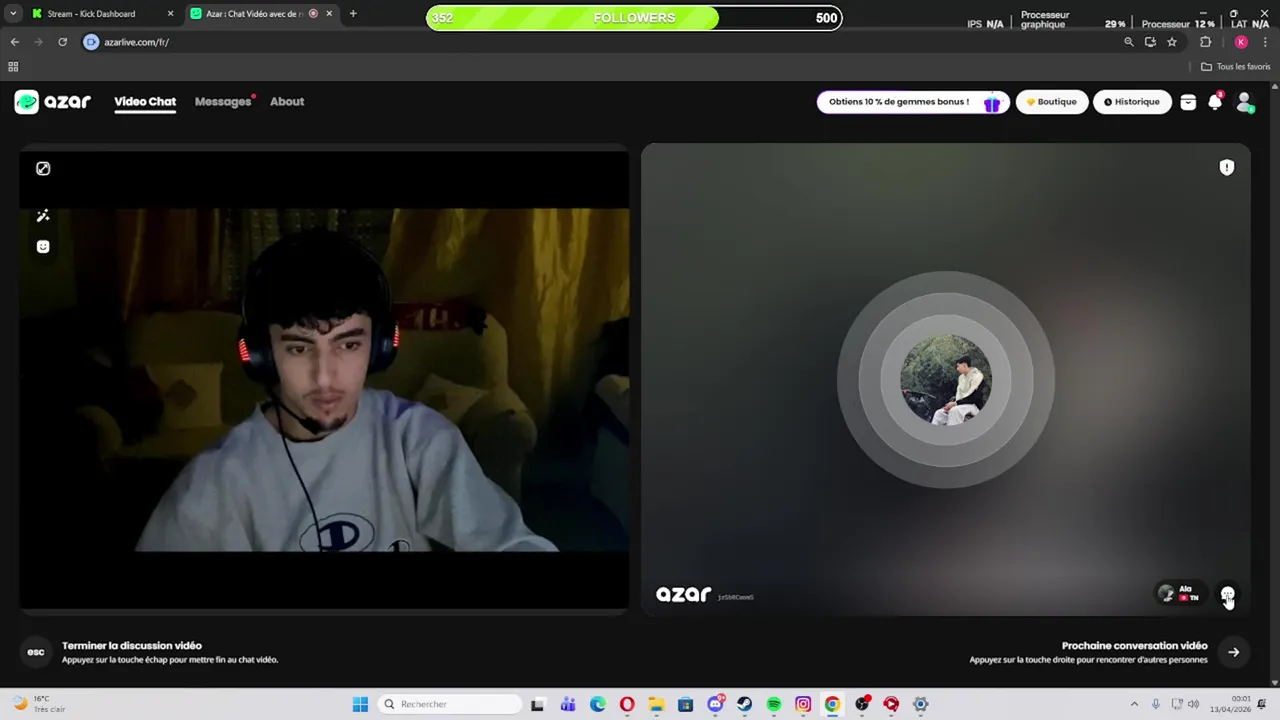1280x720 pixels.
Task: Open Instagram from the taskbar
Action: (803, 704)
